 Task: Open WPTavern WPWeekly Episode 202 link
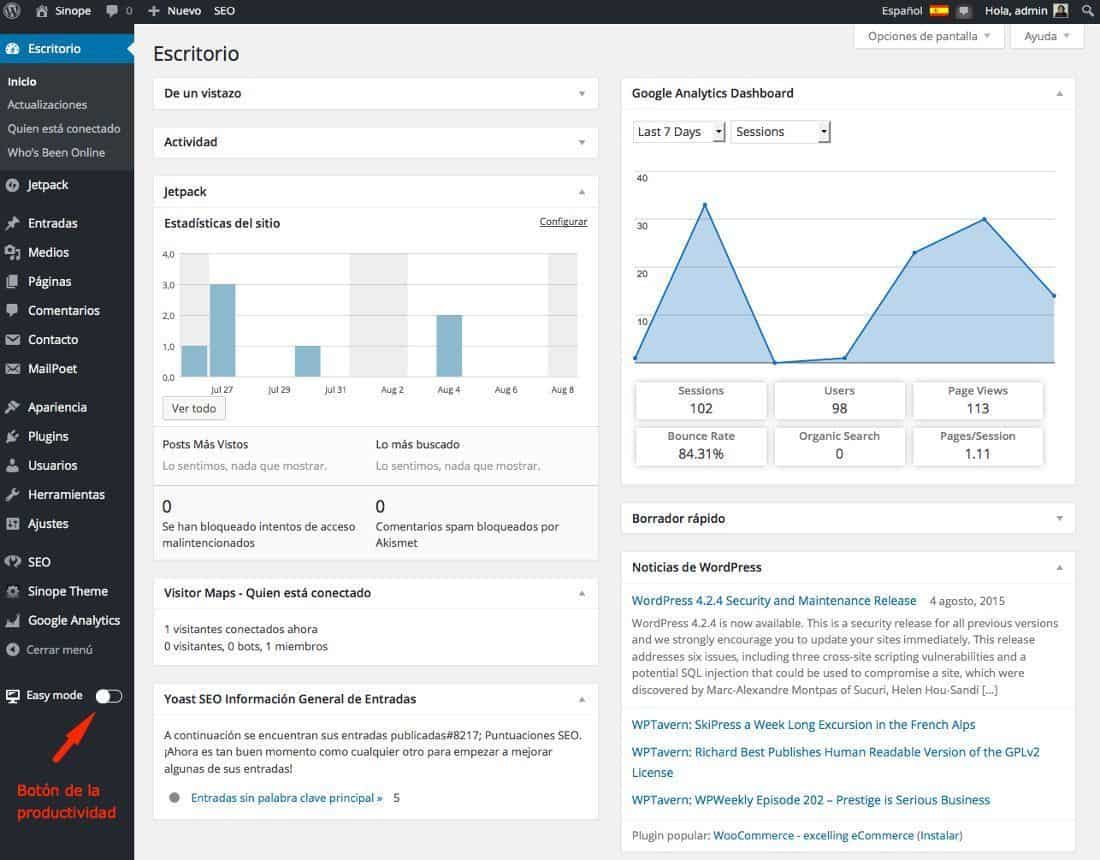(811, 800)
